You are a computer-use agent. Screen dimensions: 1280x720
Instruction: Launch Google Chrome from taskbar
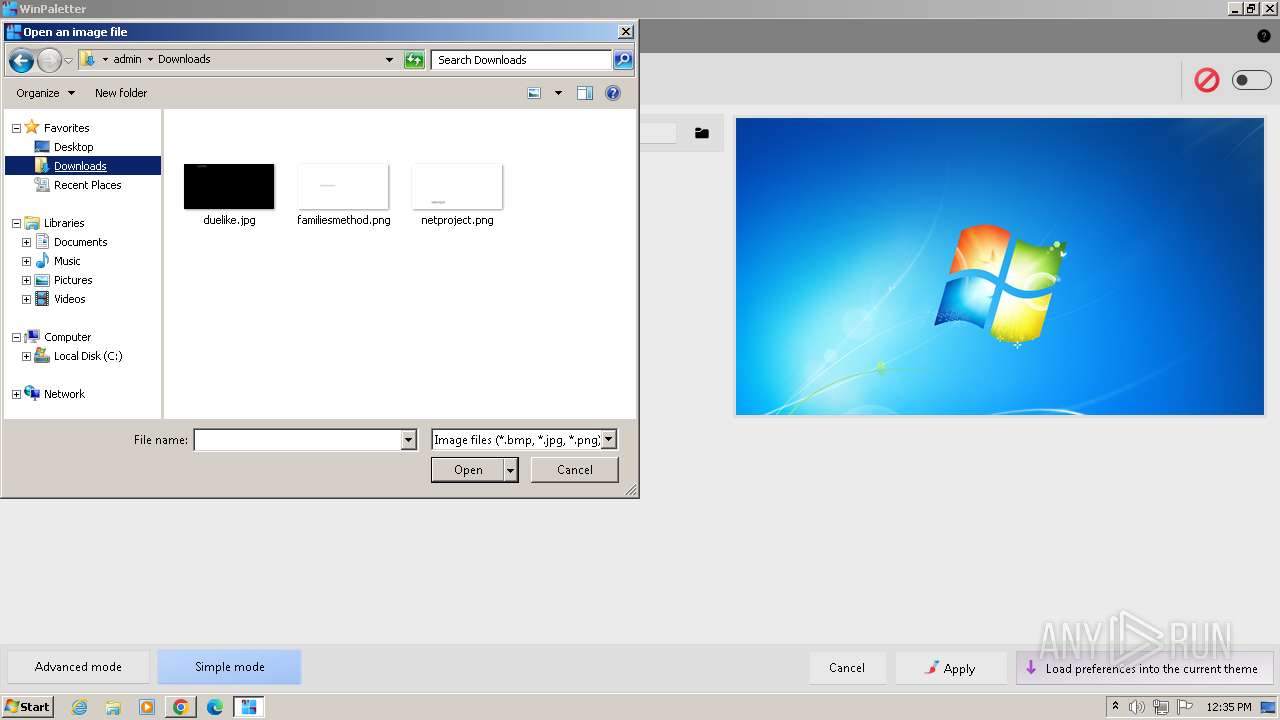181,707
